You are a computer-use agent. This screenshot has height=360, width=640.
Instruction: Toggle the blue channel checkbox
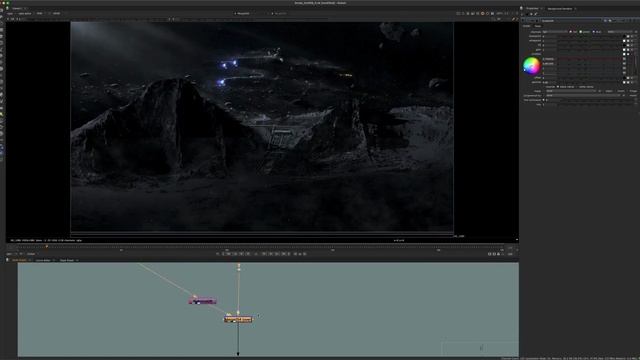(x=593, y=31)
